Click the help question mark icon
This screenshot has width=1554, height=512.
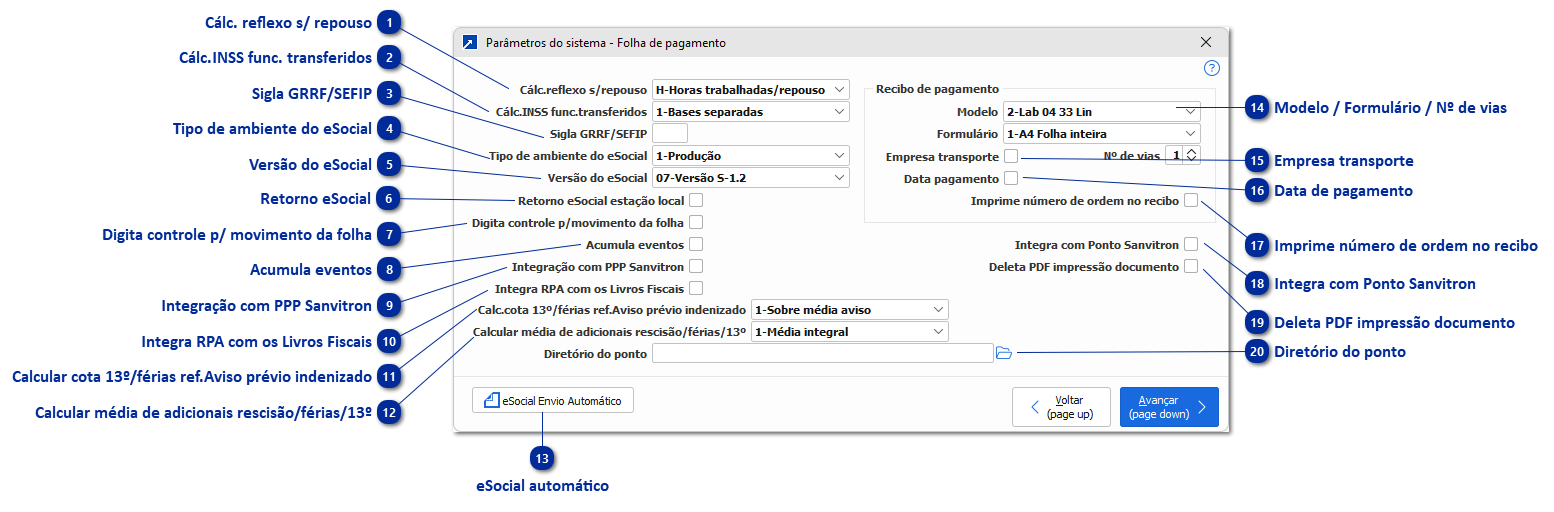[x=1212, y=68]
